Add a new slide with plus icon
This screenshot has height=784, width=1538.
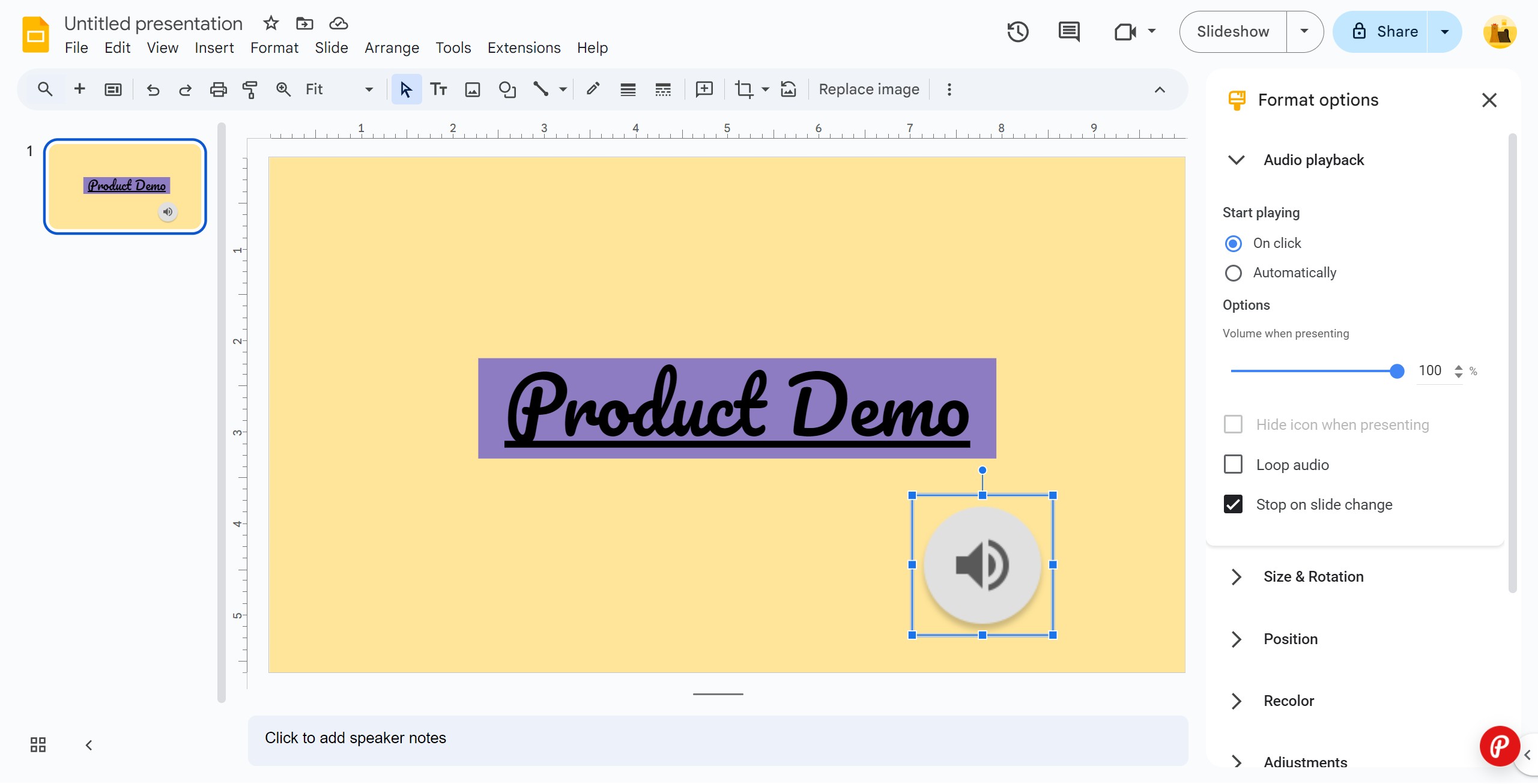click(79, 89)
